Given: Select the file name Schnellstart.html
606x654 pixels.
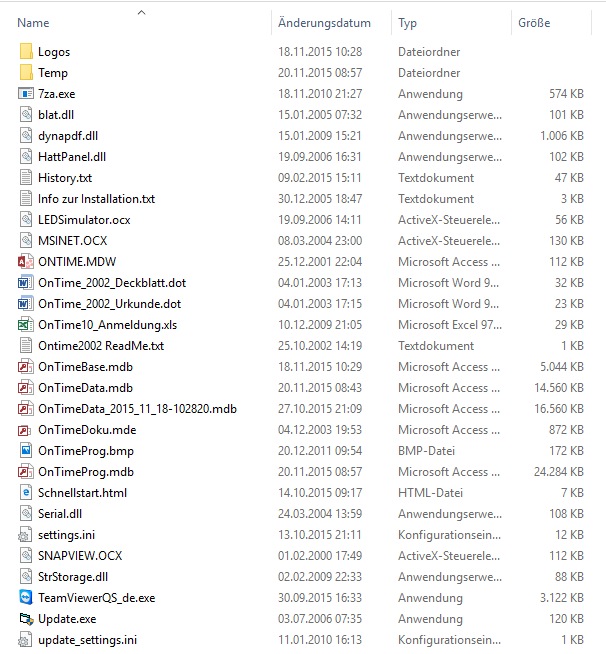Looking at the screenshot, I should click(x=82, y=493).
